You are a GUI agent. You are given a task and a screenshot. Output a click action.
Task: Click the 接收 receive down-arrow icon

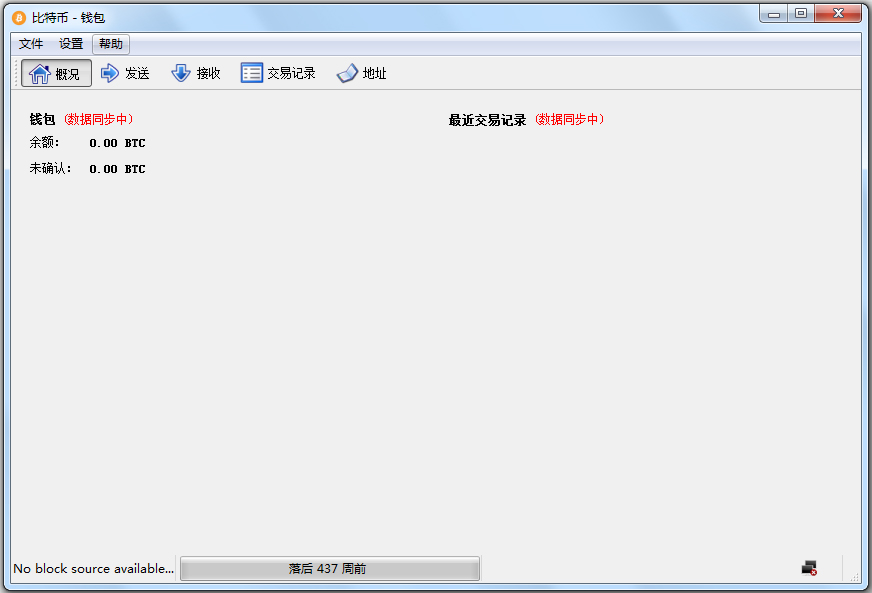coord(181,73)
